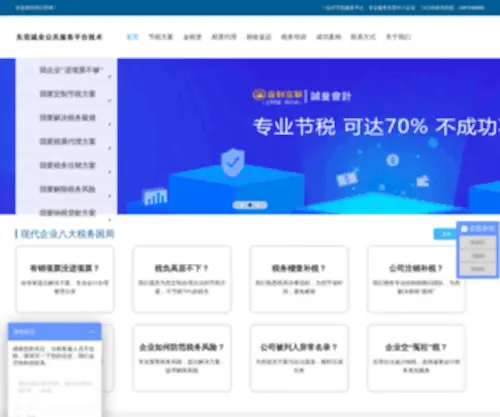Open the 关于我们 navigation item
500x417 pixels.
[x=398, y=37]
